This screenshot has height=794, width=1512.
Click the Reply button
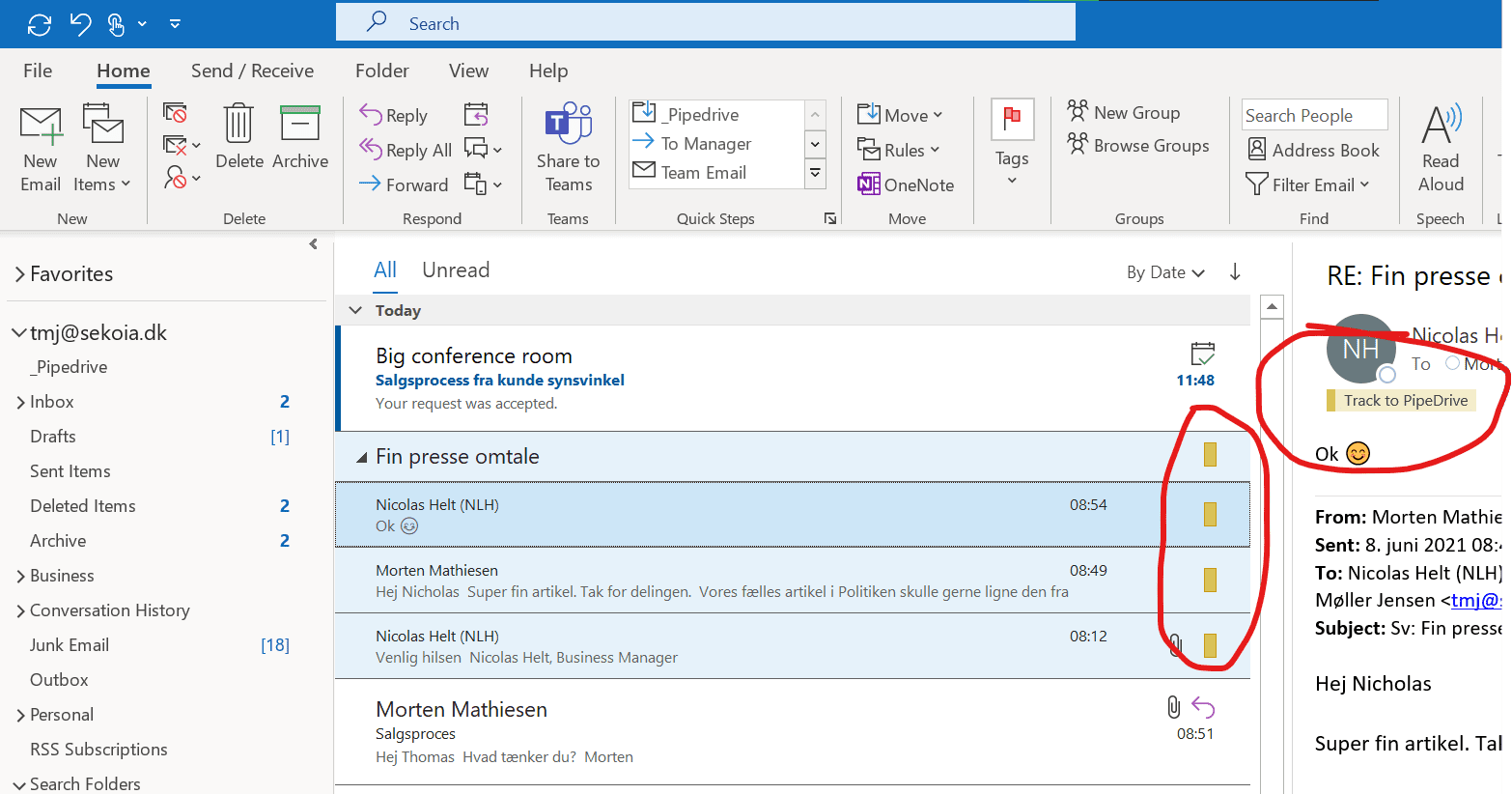394,115
